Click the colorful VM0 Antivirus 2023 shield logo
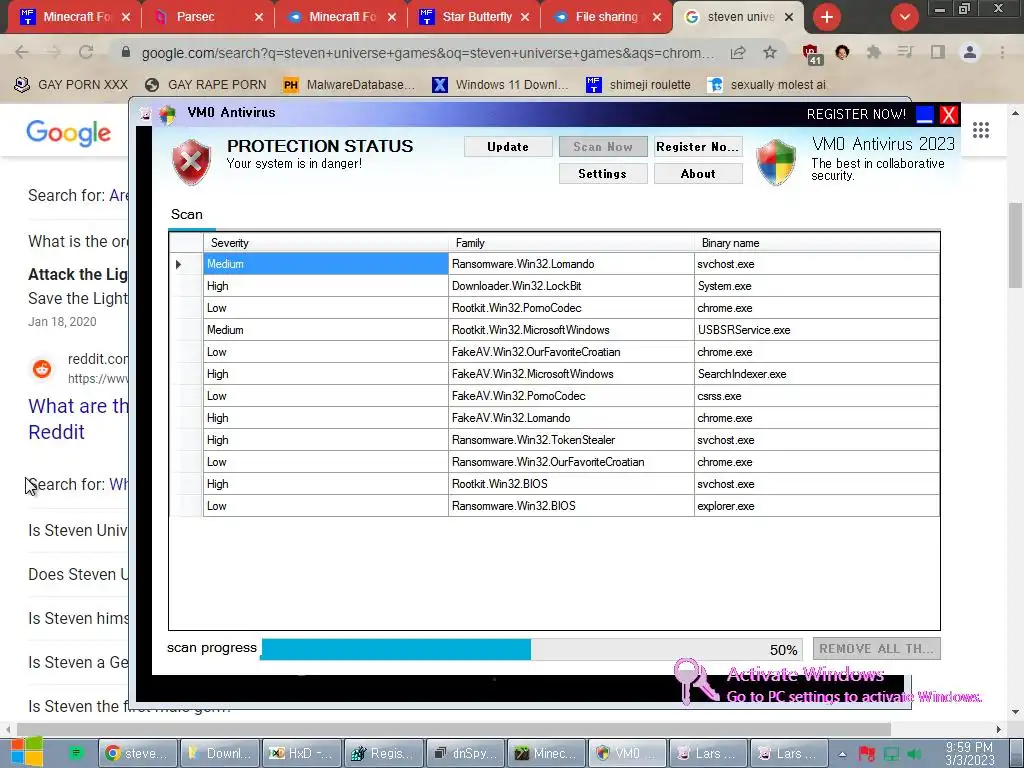The height and width of the screenshot is (768, 1024). coord(776,162)
